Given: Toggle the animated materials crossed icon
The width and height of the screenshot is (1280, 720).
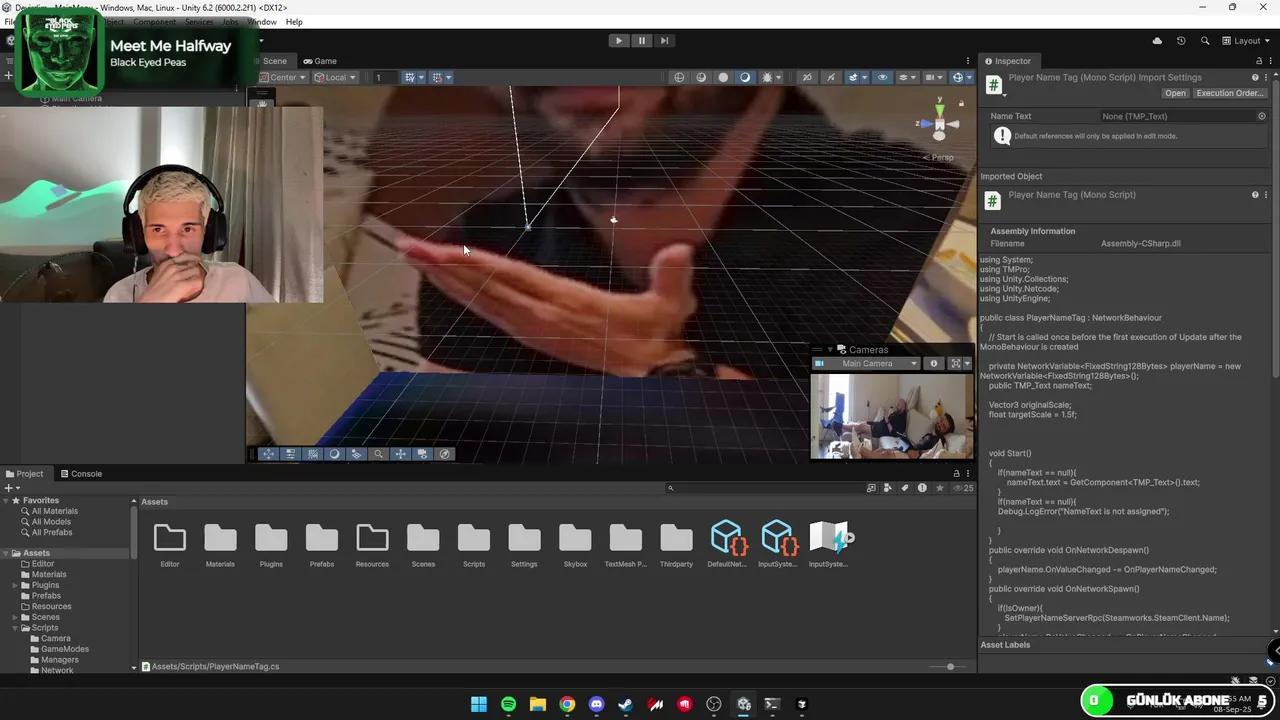Looking at the screenshot, I should (x=830, y=78).
